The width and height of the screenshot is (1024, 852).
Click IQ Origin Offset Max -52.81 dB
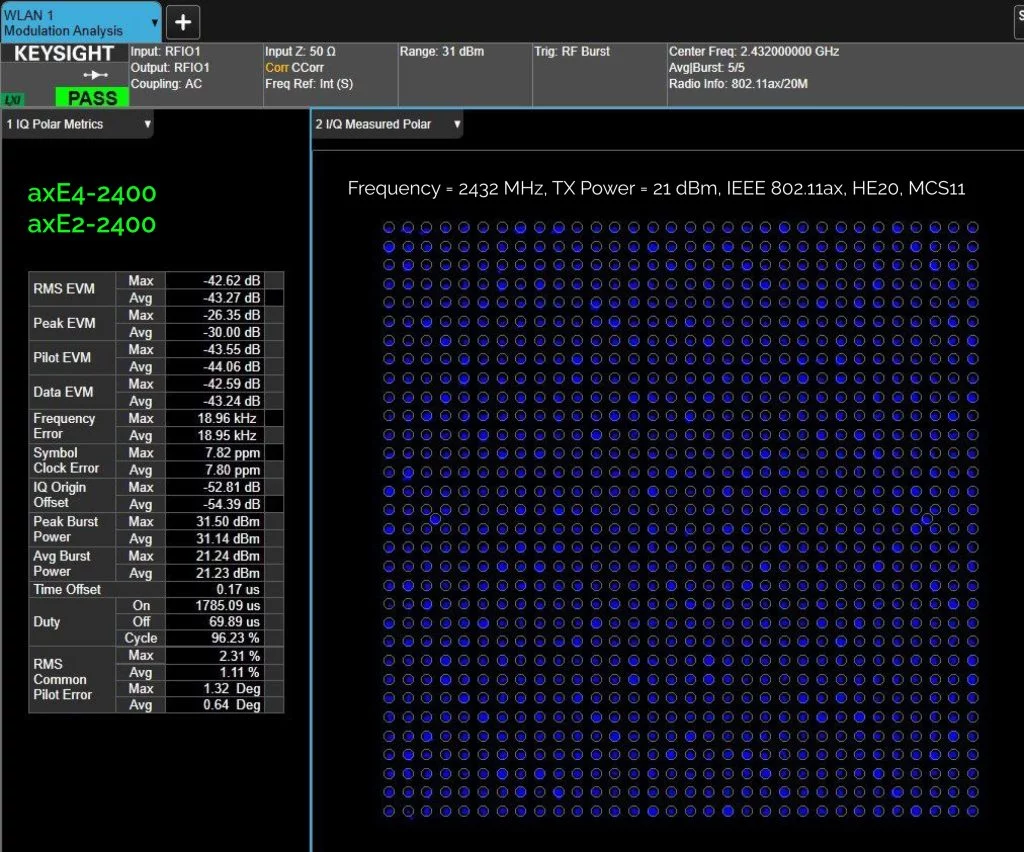(x=214, y=488)
